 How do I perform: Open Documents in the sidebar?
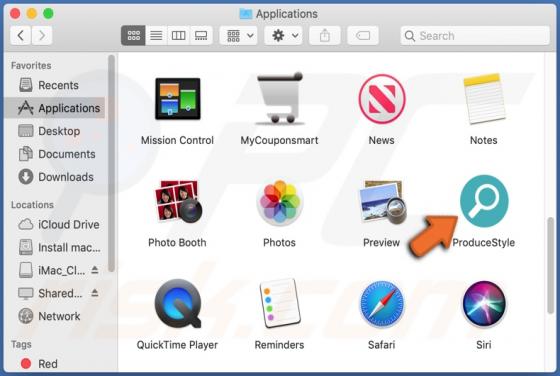click(x=55, y=154)
